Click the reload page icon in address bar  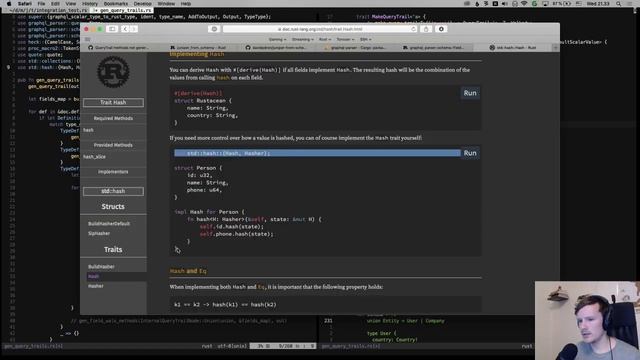coord(413,29)
